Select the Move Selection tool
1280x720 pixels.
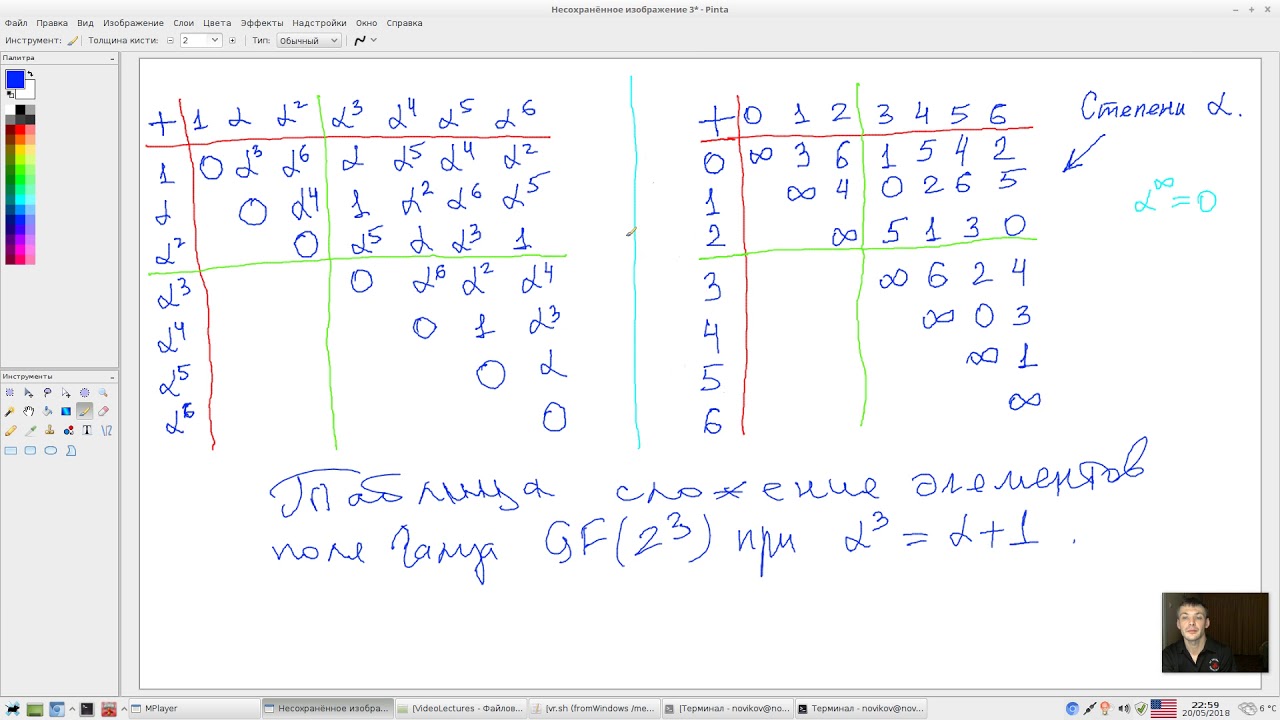66,393
